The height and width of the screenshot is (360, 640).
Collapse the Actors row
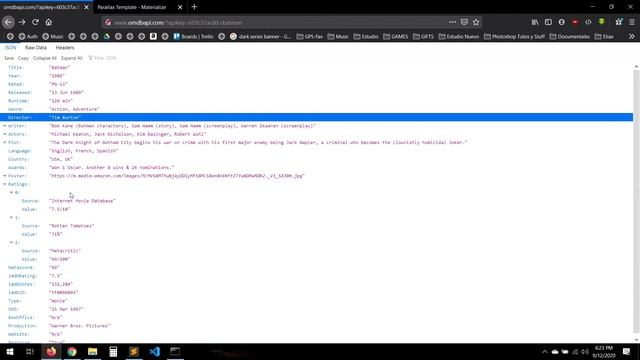click(4, 134)
